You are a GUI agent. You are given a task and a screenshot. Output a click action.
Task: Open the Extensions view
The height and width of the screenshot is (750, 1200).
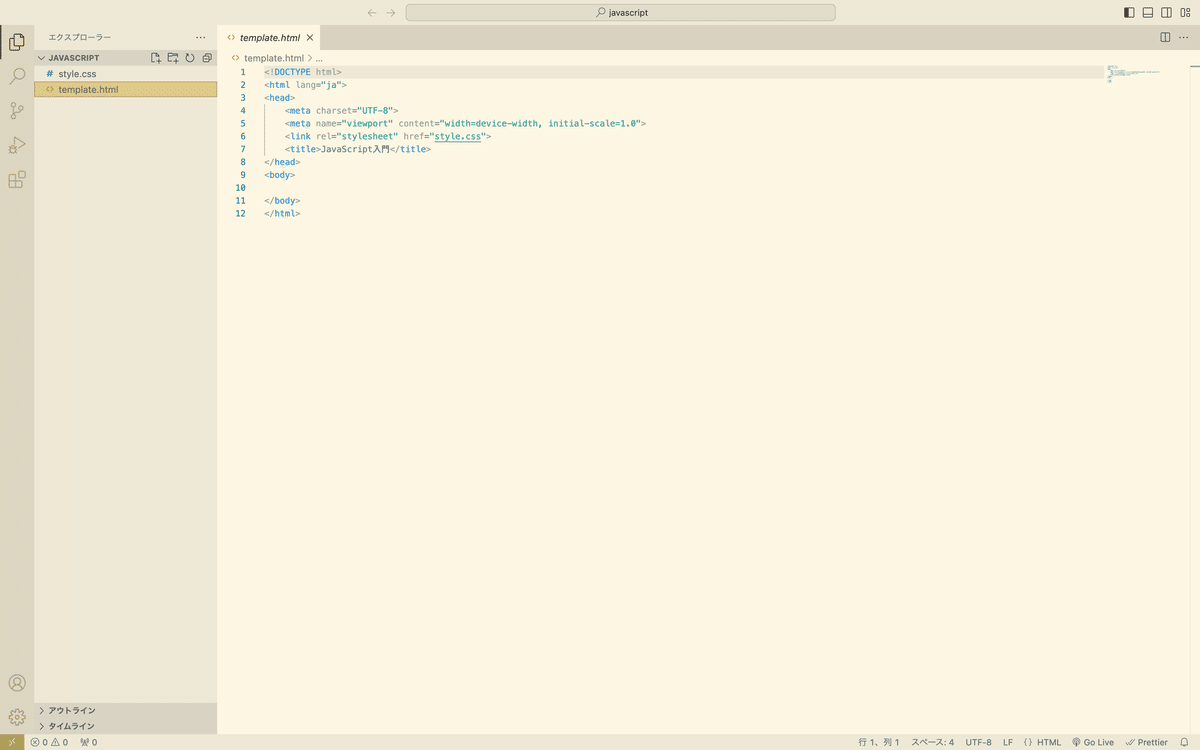pos(17,180)
